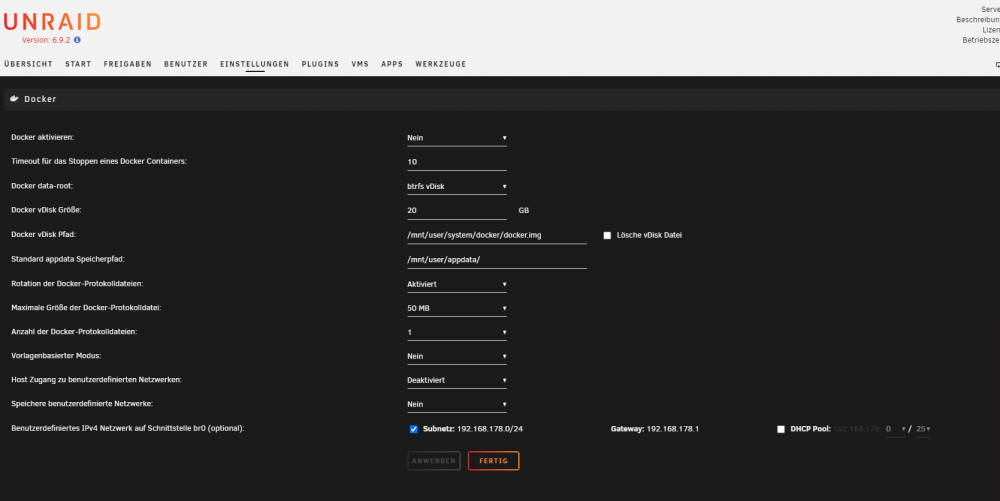Open the DHCP Pool address dropdown
This screenshot has width=1000, height=501.
click(x=895, y=429)
